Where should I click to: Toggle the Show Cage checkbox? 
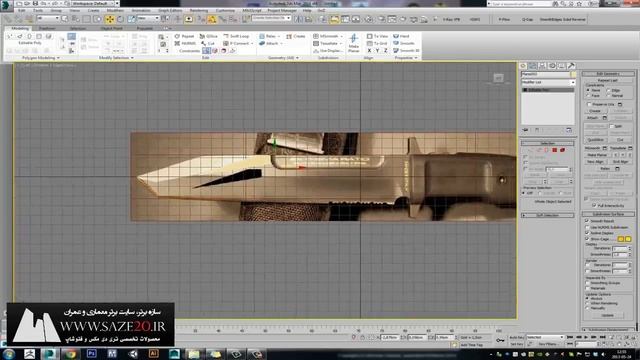click(x=587, y=239)
